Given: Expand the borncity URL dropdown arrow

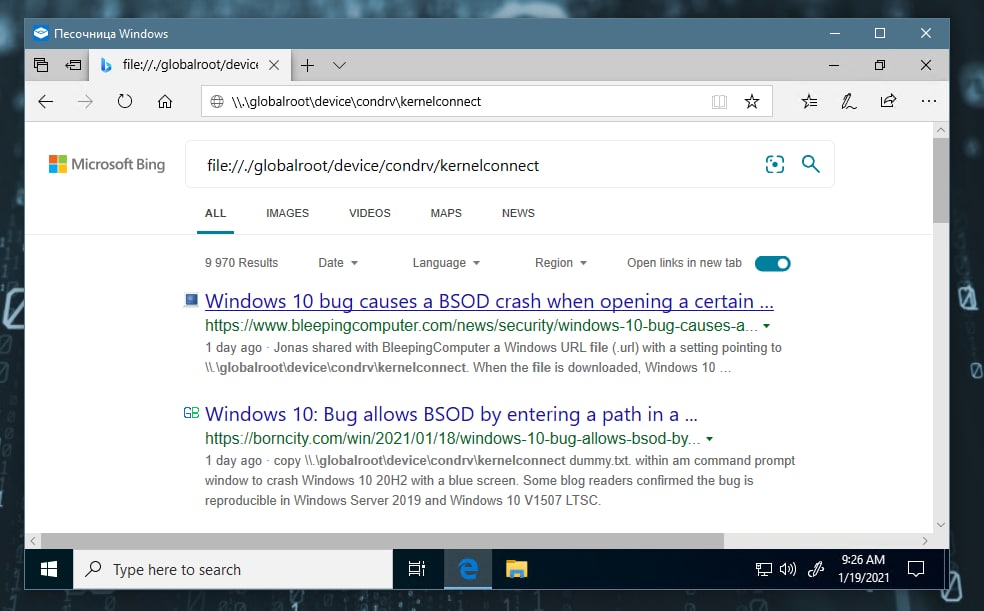Looking at the screenshot, I should [709, 439].
